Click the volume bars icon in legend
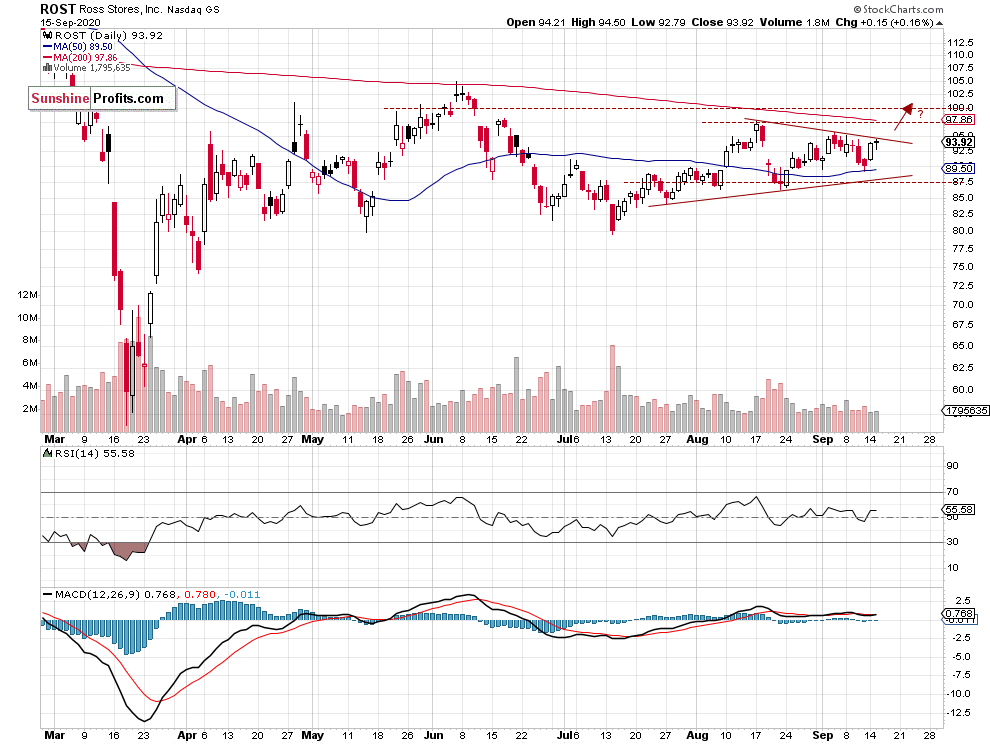 point(47,68)
